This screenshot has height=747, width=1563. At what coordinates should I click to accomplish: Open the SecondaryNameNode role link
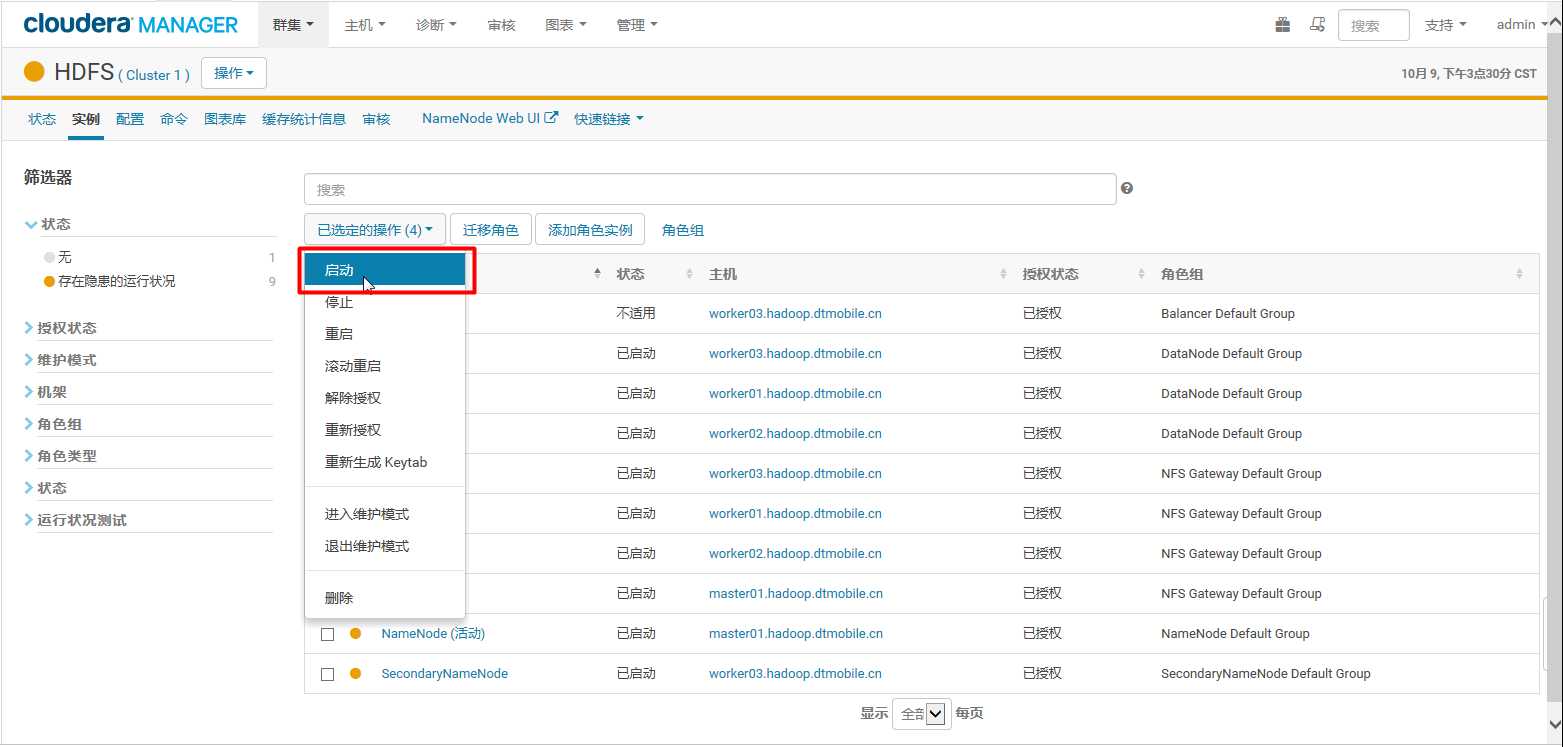(x=445, y=673)
